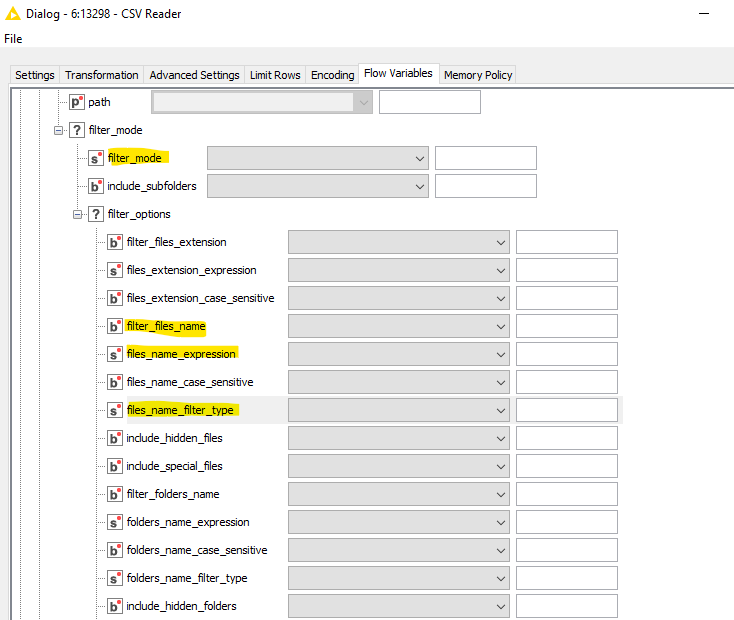Open the File menu
The width and height of the screenshot is (734, 620).
tap(13, 39)
